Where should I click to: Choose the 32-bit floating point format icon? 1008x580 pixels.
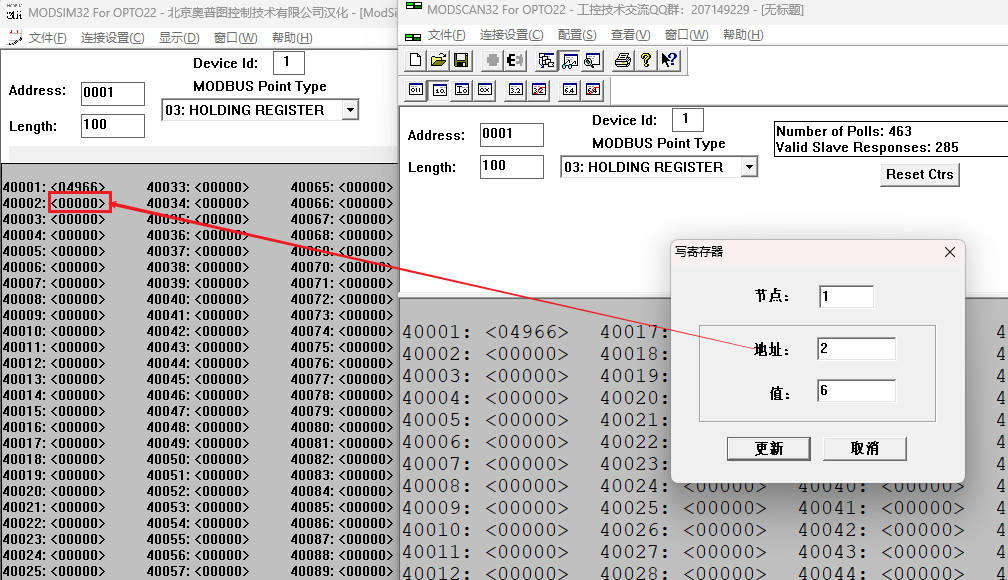point(516,90)
